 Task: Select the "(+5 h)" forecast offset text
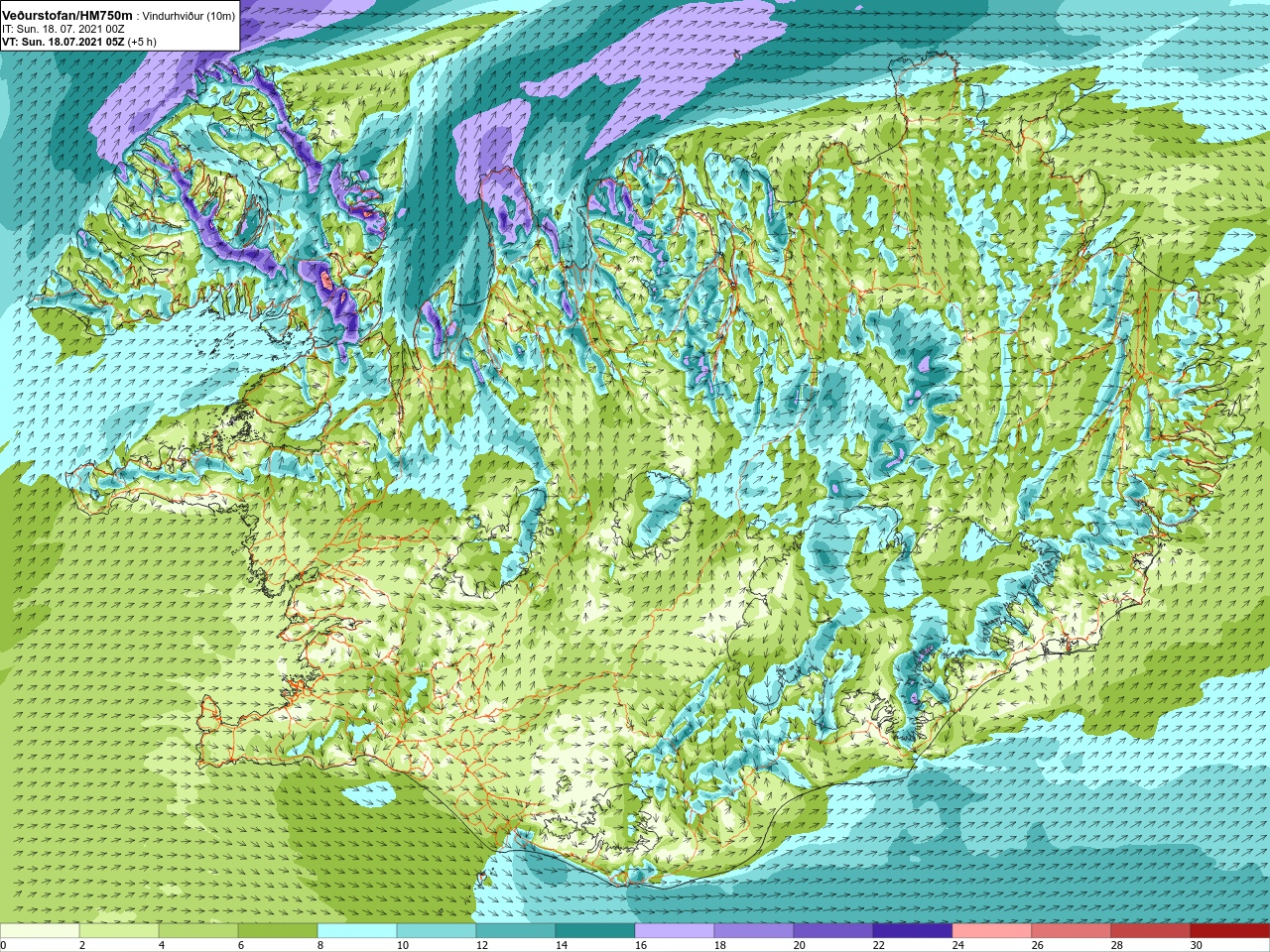pyautogui.click(x=142, y=42)
